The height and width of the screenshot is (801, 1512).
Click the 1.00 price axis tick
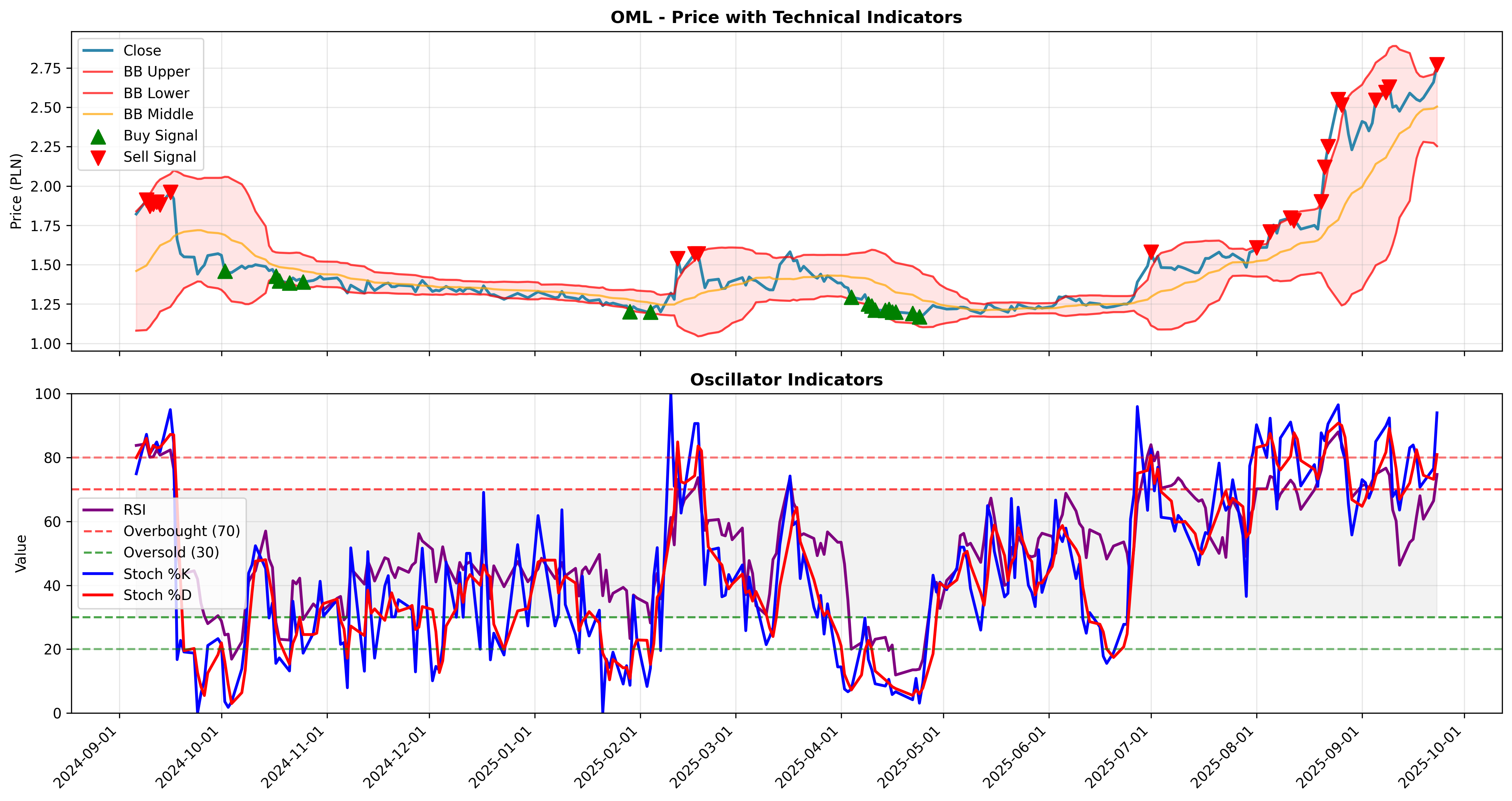(x=45, y=343)
